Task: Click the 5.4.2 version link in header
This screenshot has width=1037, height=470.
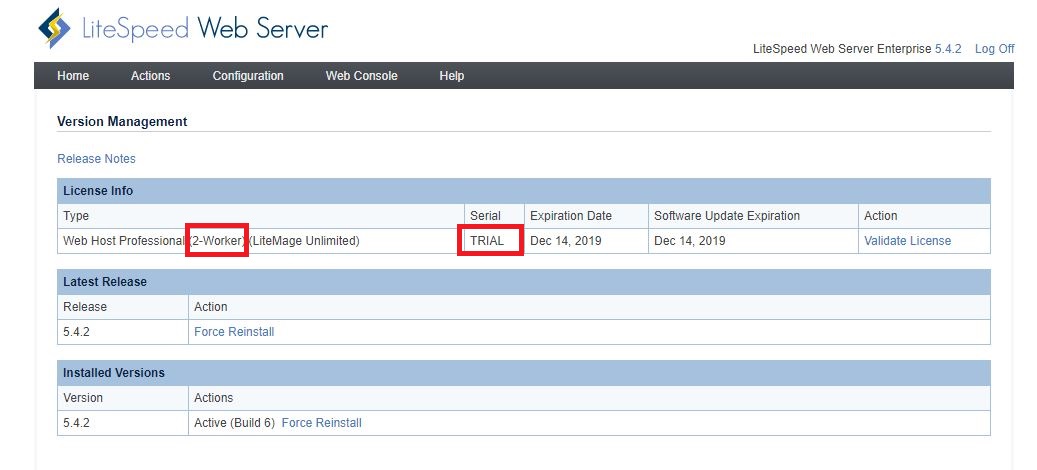Action: 948,49
